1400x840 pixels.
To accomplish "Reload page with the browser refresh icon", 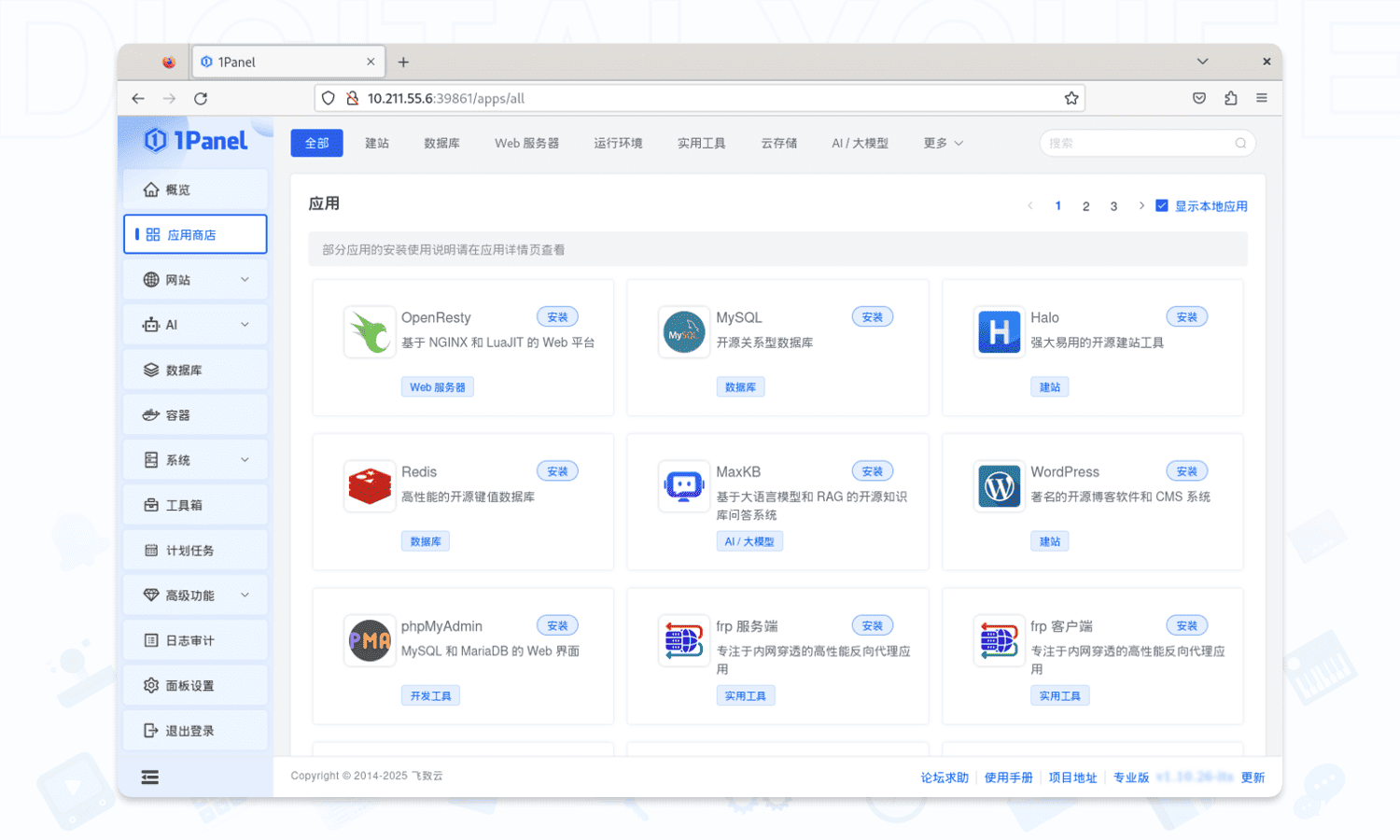I will click(x=201, y=98).
